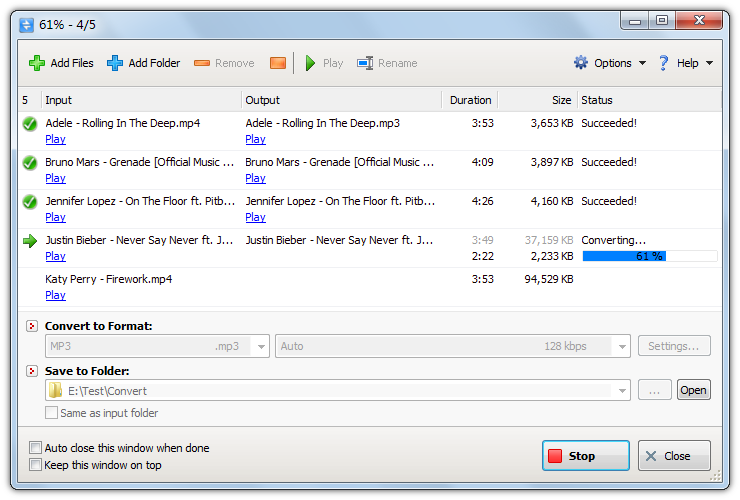740x500 pixels.
Task: Click the green checkmark on the Bruno Mars row
Action: pos(30,163)
